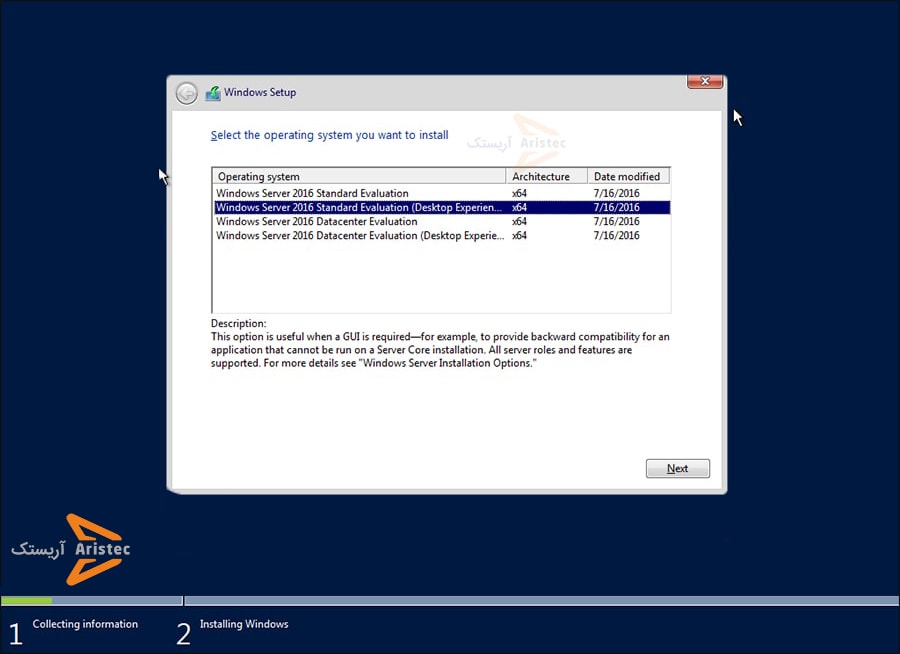Image resolution: width=900 pixels, height=654 pixels.
Task: Click the green portion of the progress bar
Action: [27, 601]
